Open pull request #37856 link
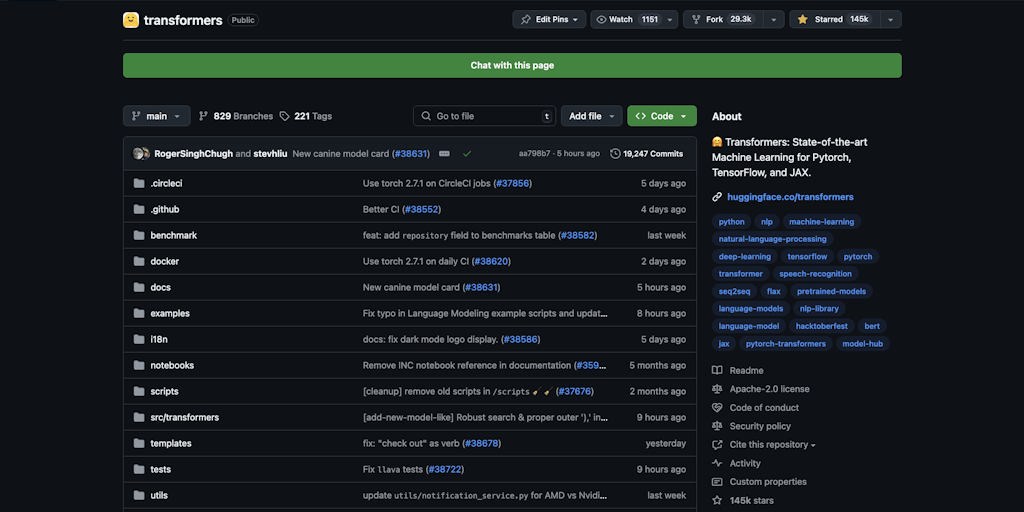Image resolution: width=1024 pixels, height=512 pixels. (513, 184)
